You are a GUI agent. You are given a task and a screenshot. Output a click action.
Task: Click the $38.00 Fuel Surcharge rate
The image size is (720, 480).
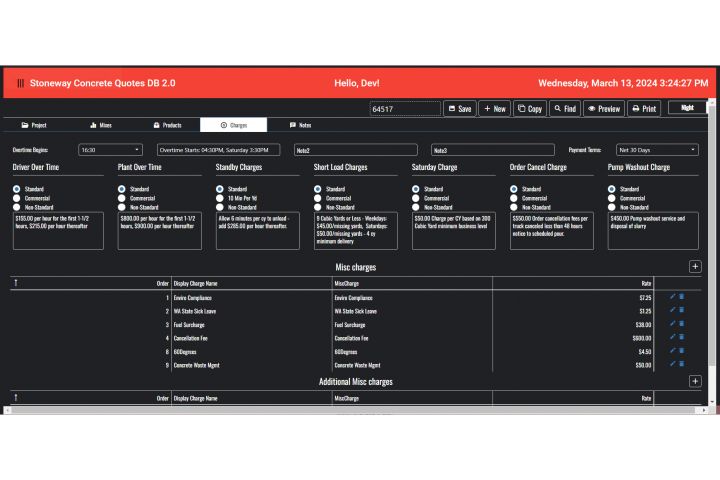pyautogui.click(x=643, y=324)
